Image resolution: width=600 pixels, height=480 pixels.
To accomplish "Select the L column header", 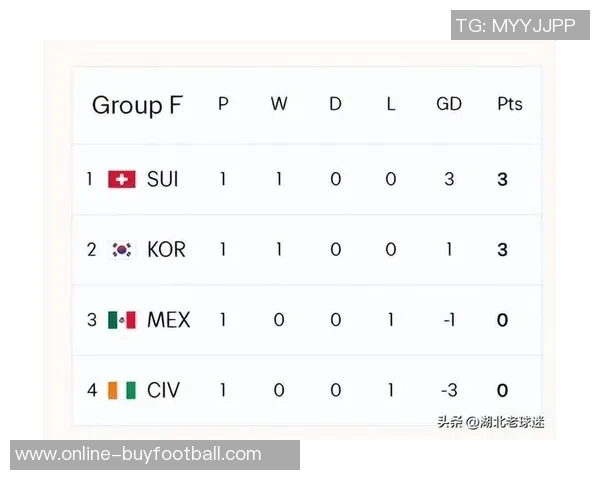I will point(391,104).
